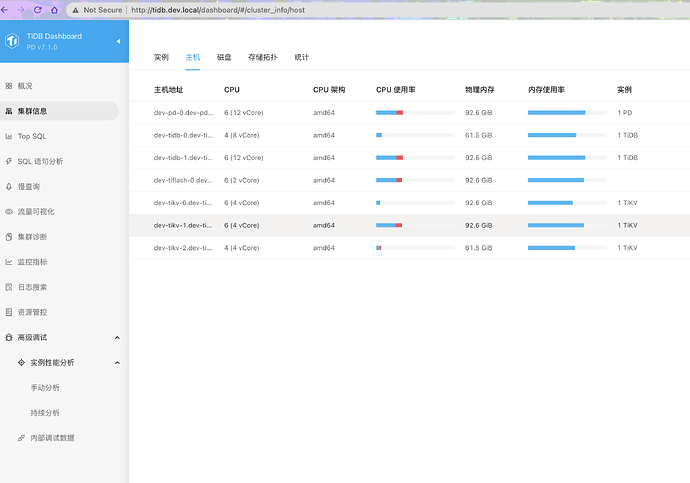Viewport: 690px width, 483px height.
Task: Click "61.5 GiB" in dev-tikv-2 row
Action: coord(478,248)
